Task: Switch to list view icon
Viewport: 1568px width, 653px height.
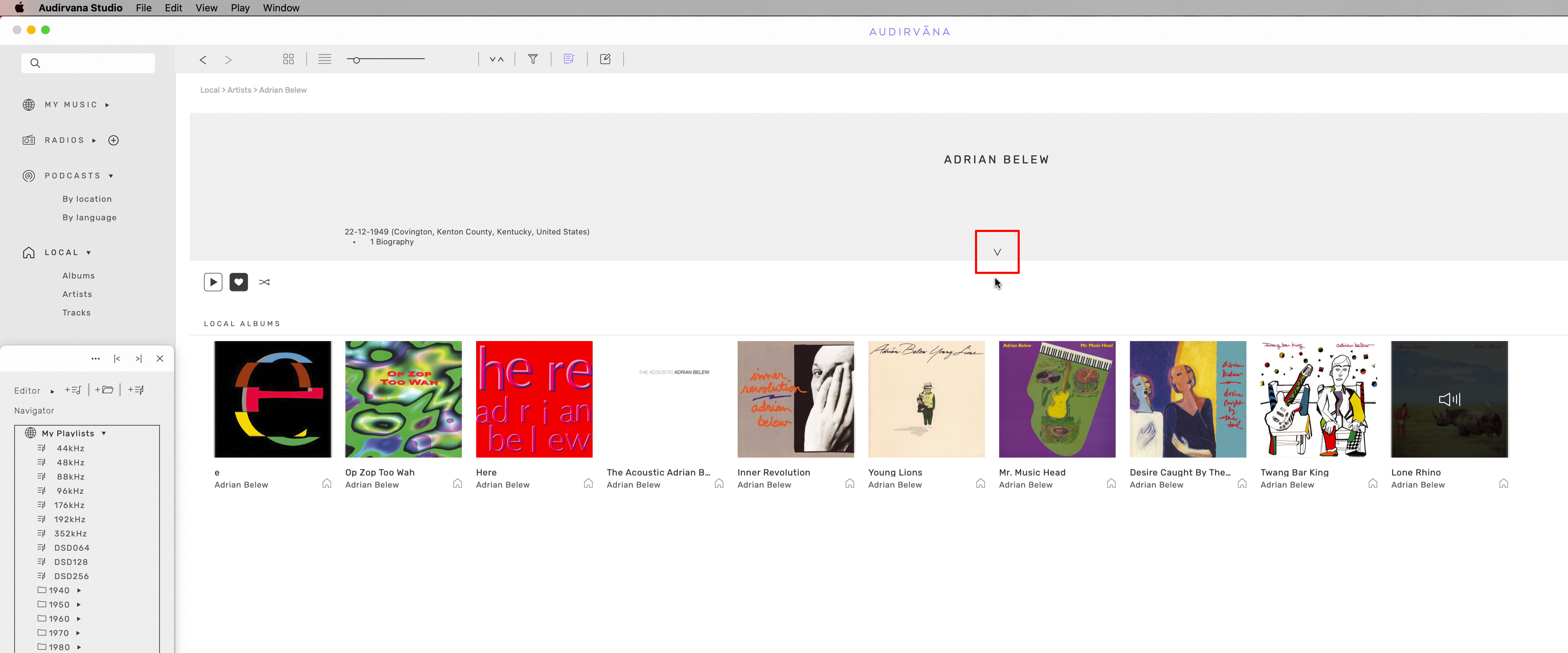Action: click(324, 59)
